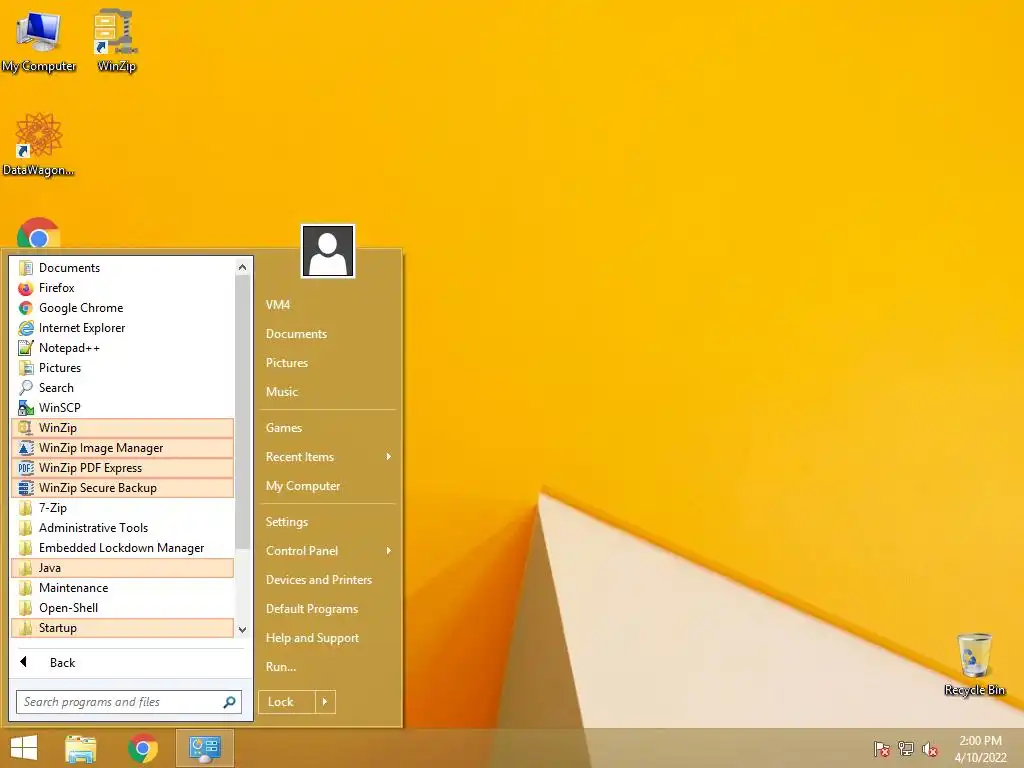Image resolution: width=1024 pixels, height=768 pixels.
Task: Open File Explorer from the taskbar
Action: [x=81, y=748]
